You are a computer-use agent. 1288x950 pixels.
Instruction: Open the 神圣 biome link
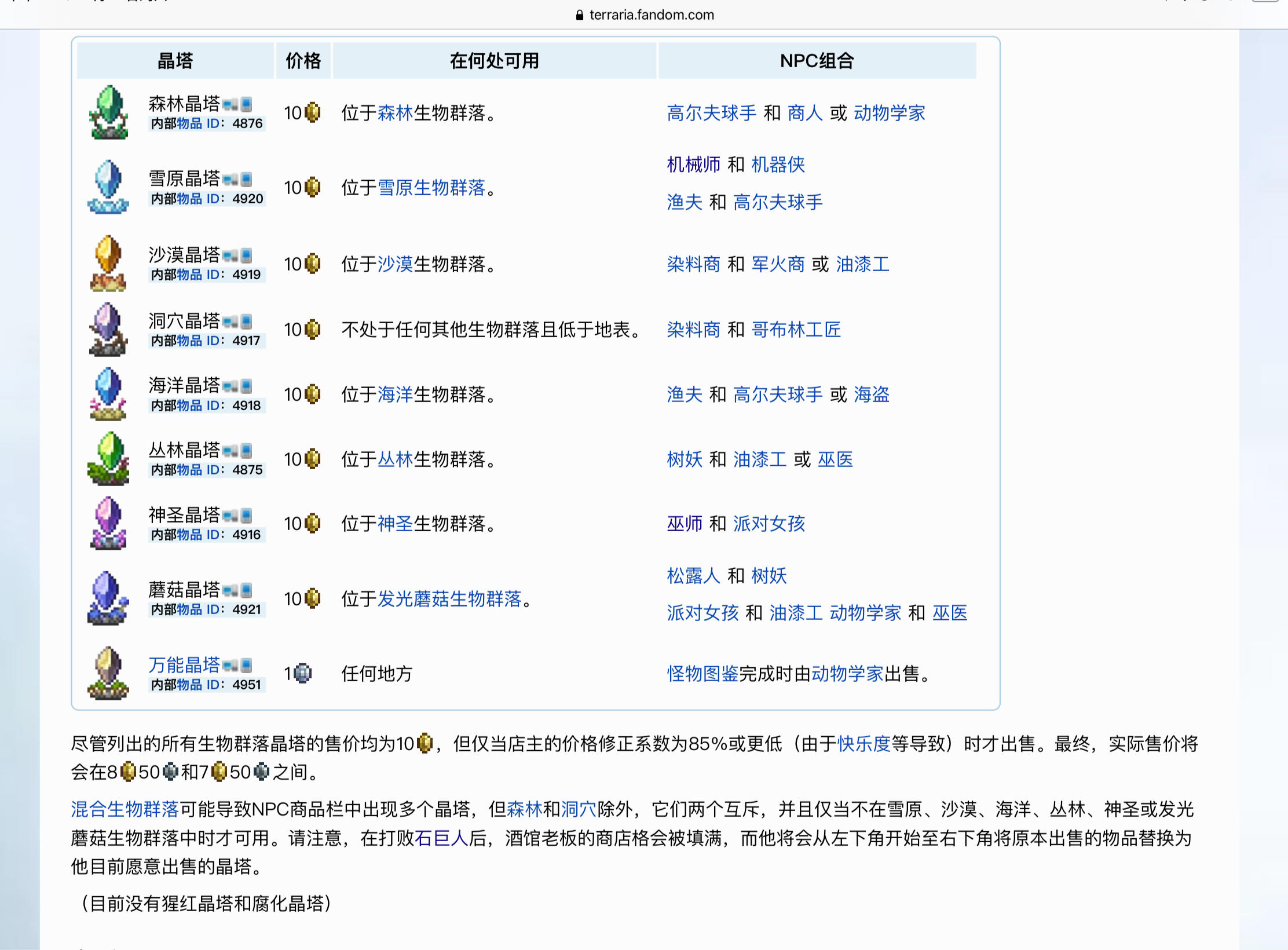click(x=396, y=523)
